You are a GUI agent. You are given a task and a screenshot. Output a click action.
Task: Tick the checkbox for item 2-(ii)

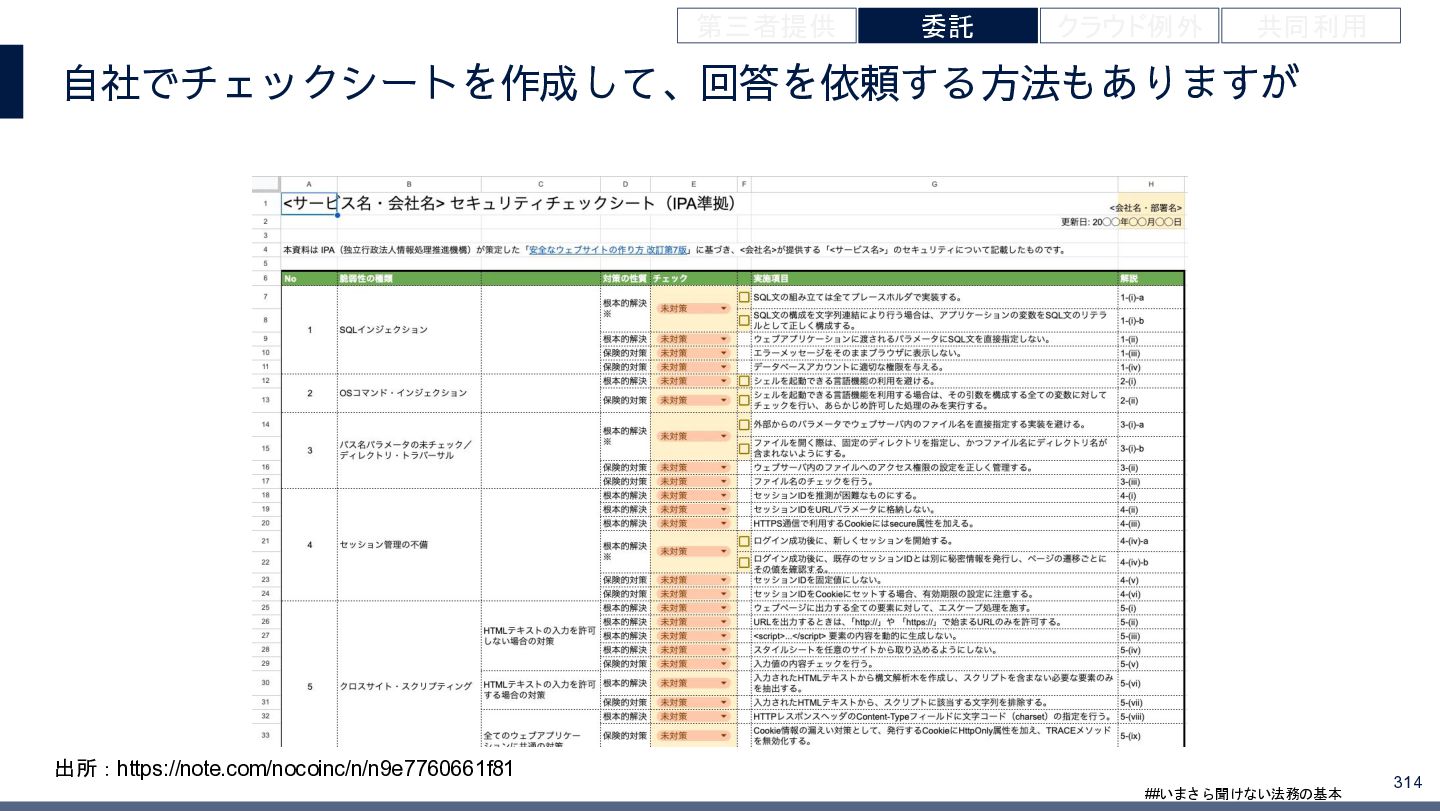tap(744, 400)
